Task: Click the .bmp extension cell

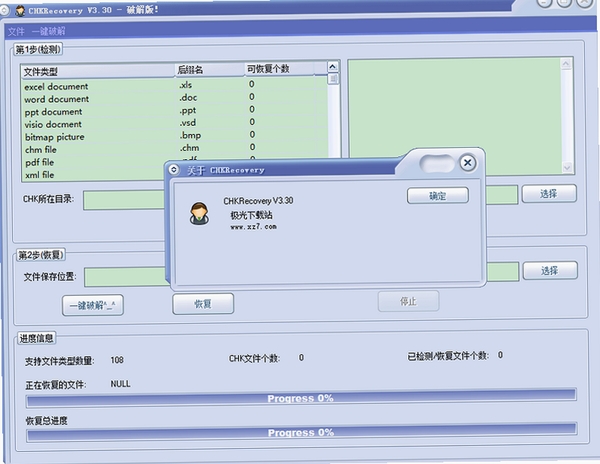Action: [190, 135]
